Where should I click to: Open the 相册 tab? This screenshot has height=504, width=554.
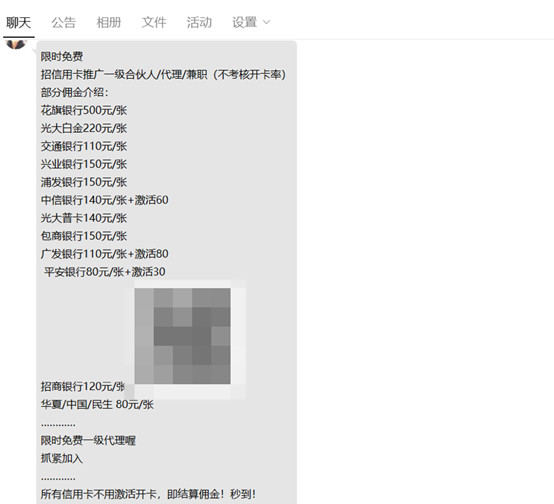pos(109,23)
